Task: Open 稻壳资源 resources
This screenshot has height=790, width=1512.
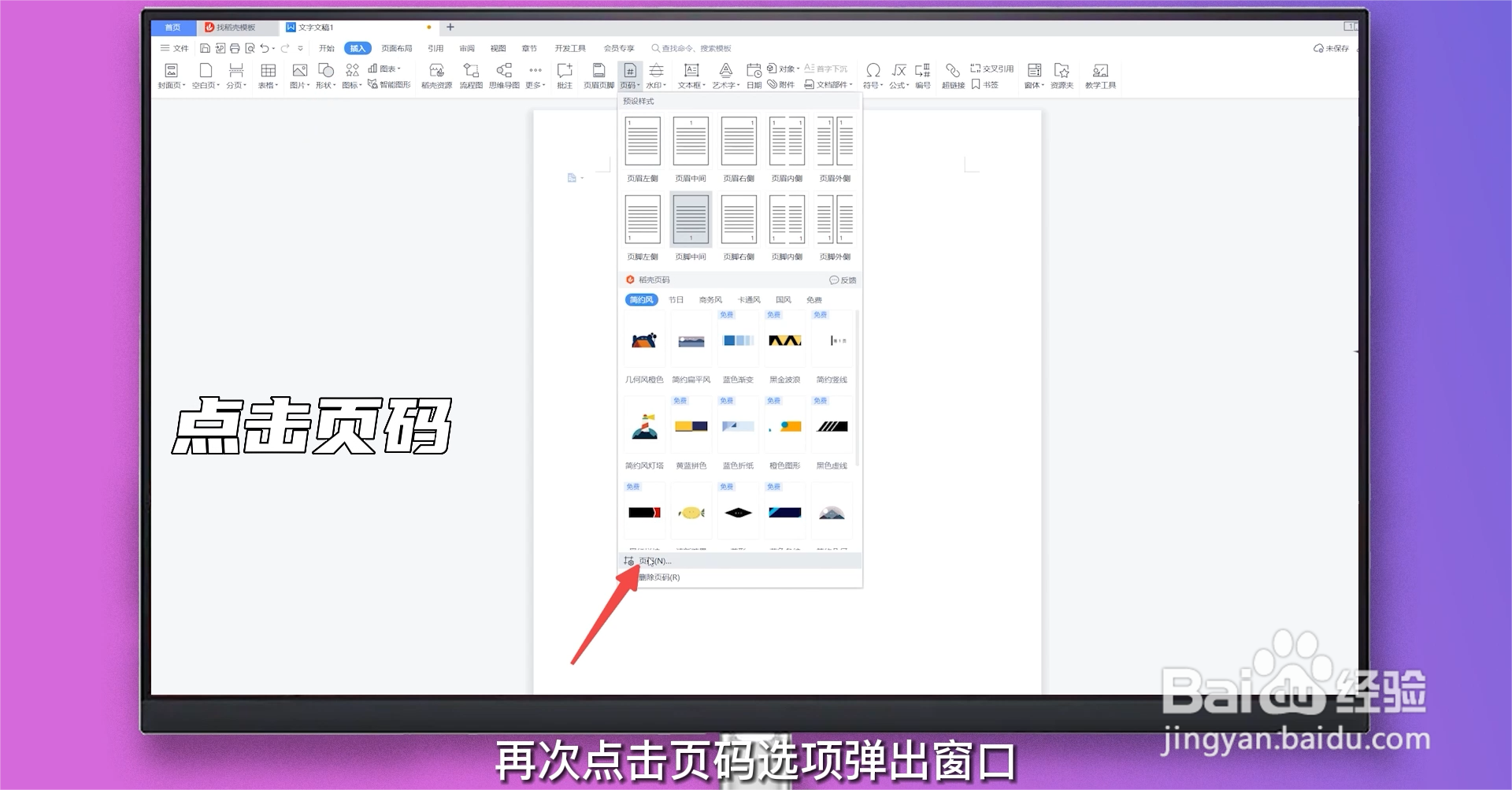Action: [x=436, y=76]
